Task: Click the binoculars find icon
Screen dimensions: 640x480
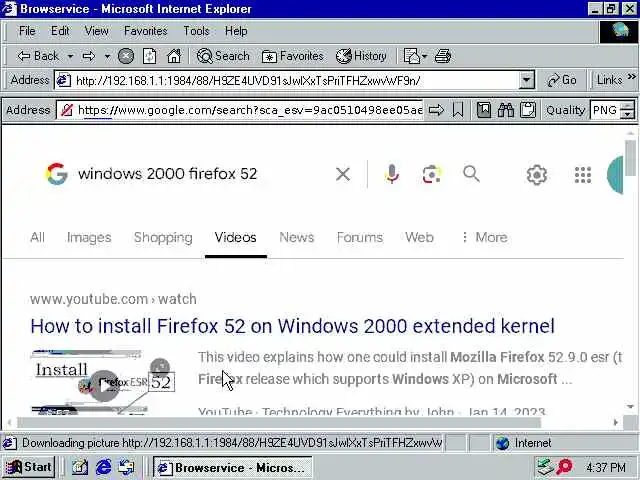Action: (x=506, y=110)
